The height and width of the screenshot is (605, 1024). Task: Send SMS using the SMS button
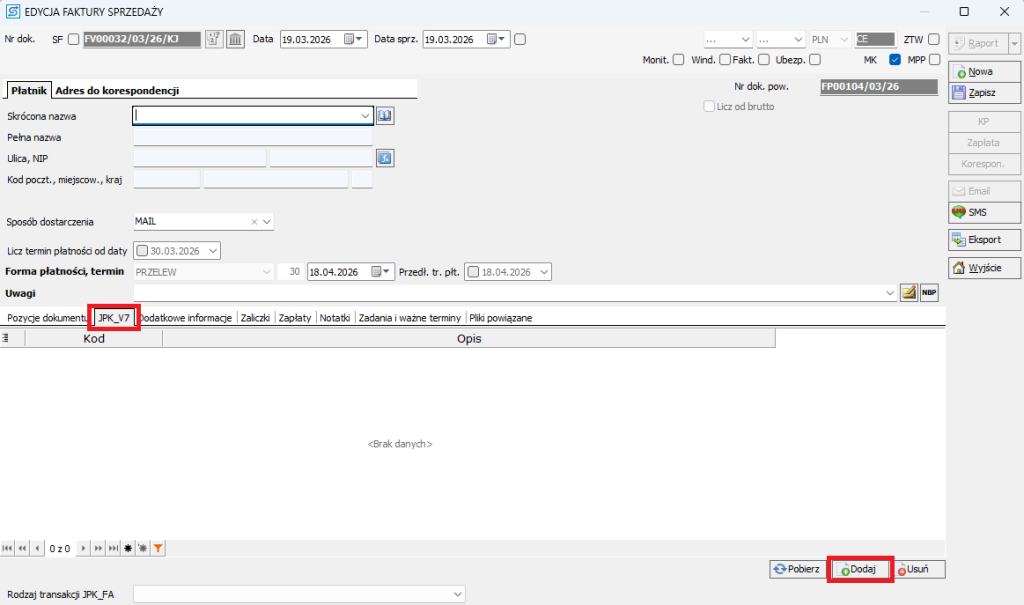click(970, 212)
